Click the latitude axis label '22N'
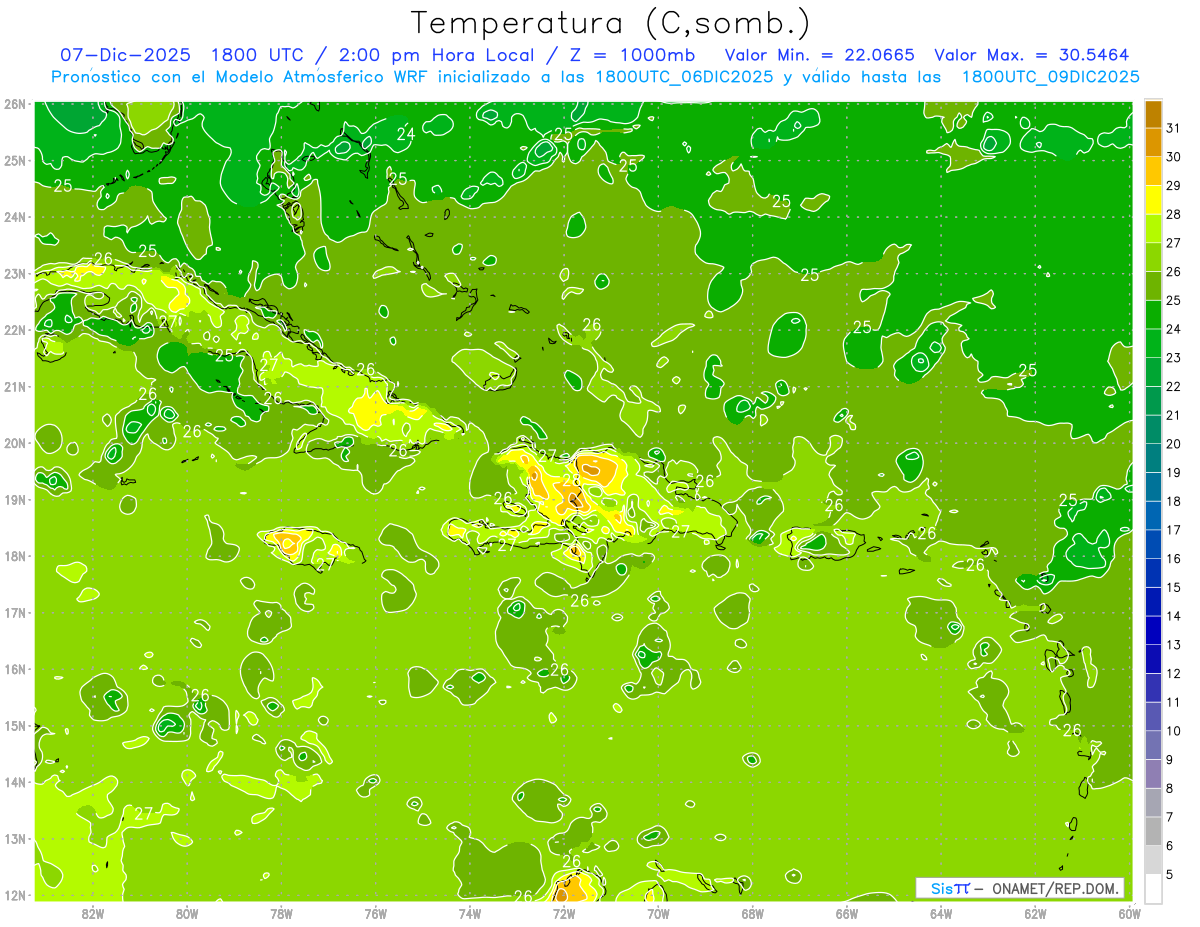 (15, 330)
